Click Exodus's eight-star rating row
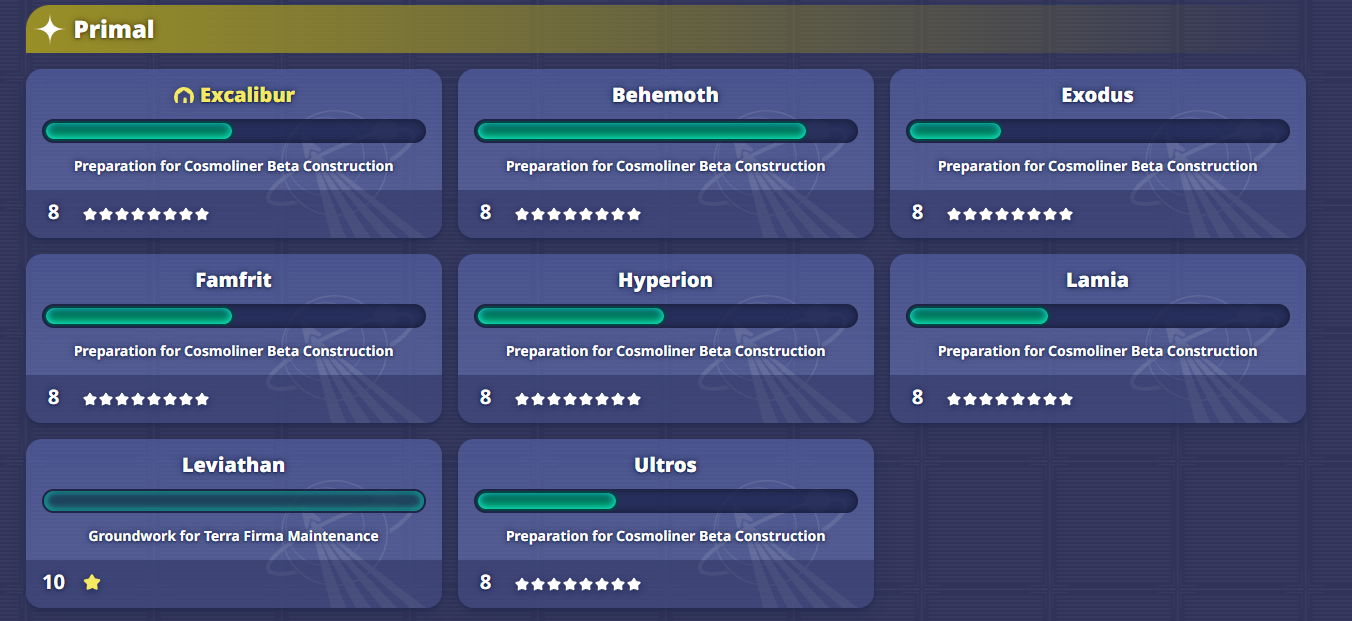Viewport: 1352px width, 621px height. pos(1010,214)
